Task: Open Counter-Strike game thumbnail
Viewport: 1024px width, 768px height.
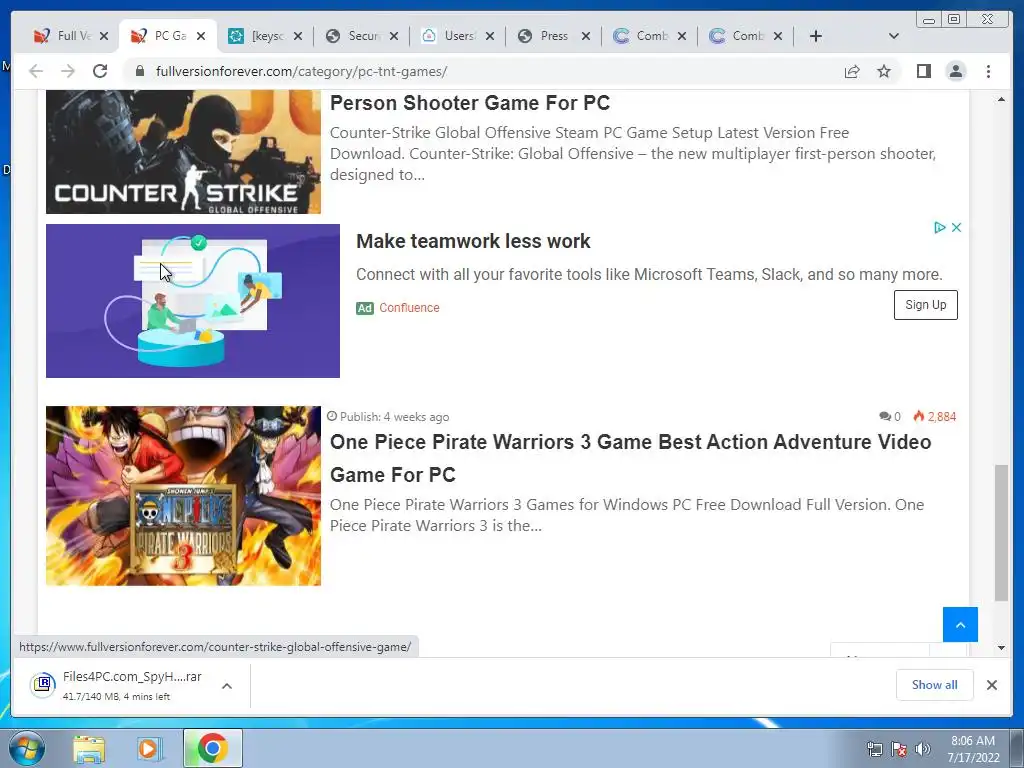Action: click(x=183, y=152)
